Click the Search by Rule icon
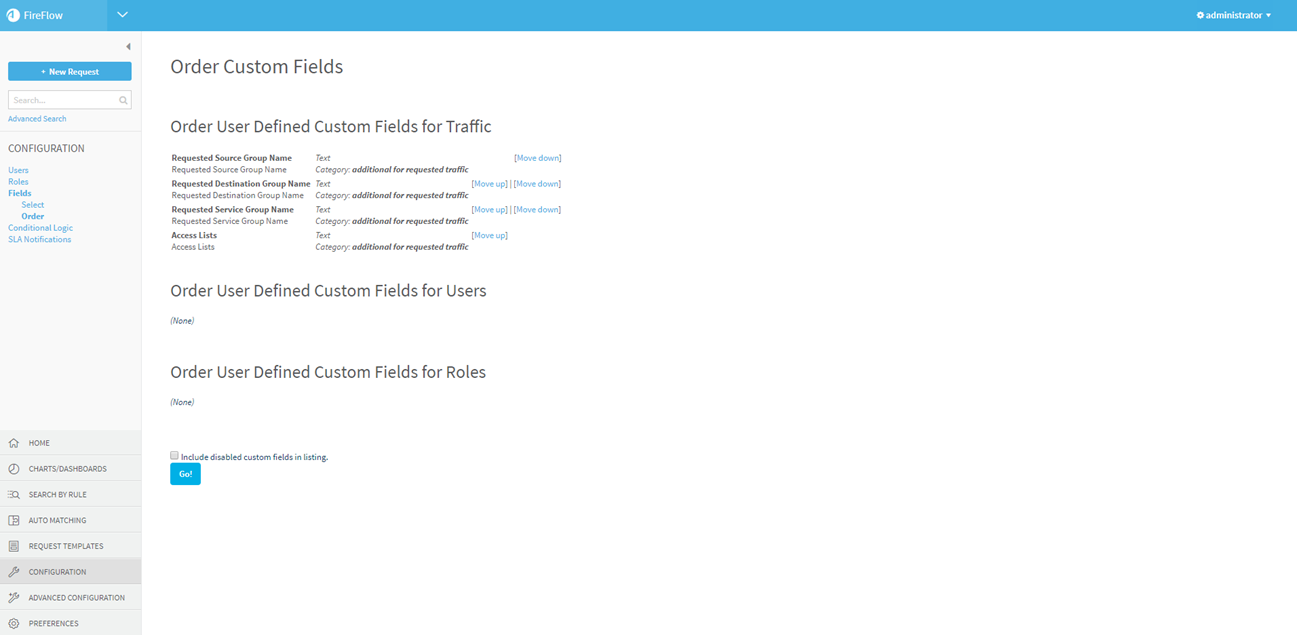Screen dimensions: 1297x635 pyautogui.click(x=14, y=495)
